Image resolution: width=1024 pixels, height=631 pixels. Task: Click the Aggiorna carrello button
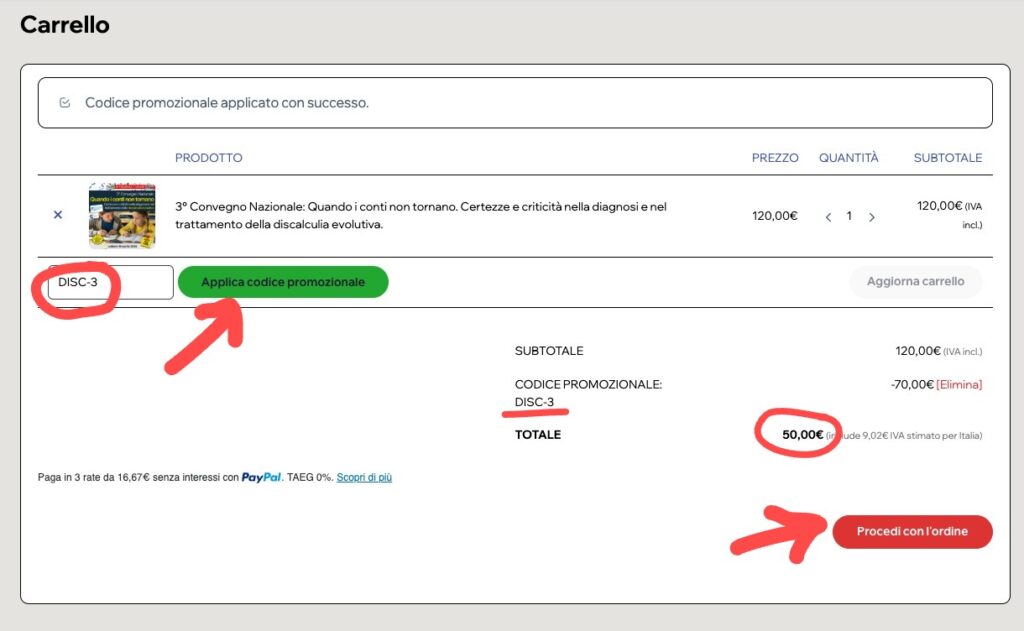coord(915,282)
